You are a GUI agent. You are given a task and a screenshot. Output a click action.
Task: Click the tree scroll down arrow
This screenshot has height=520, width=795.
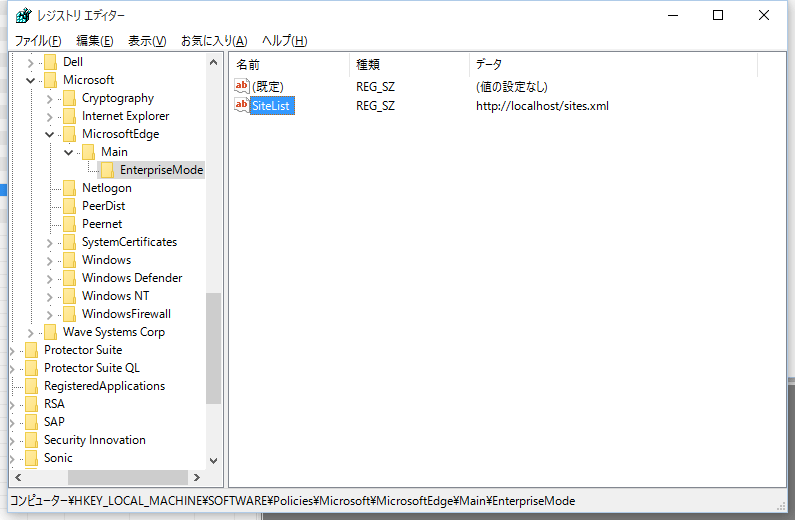[213, 461]
